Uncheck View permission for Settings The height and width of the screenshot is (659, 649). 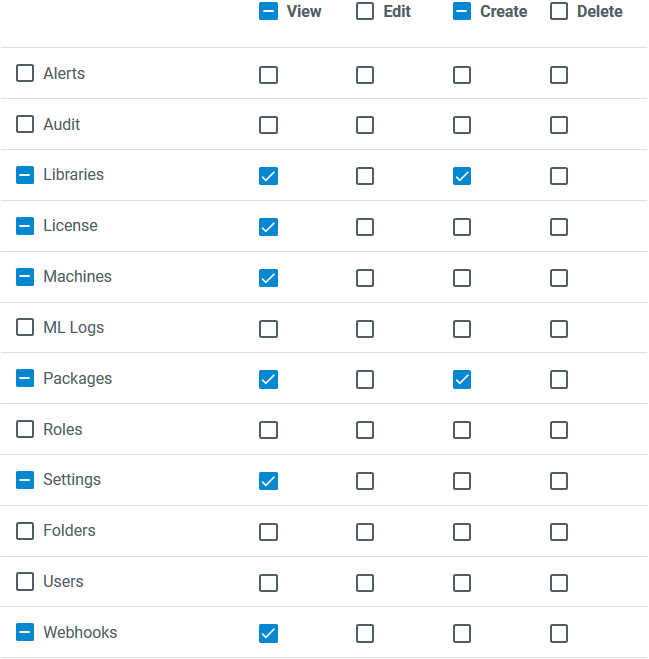pos(268,481)
